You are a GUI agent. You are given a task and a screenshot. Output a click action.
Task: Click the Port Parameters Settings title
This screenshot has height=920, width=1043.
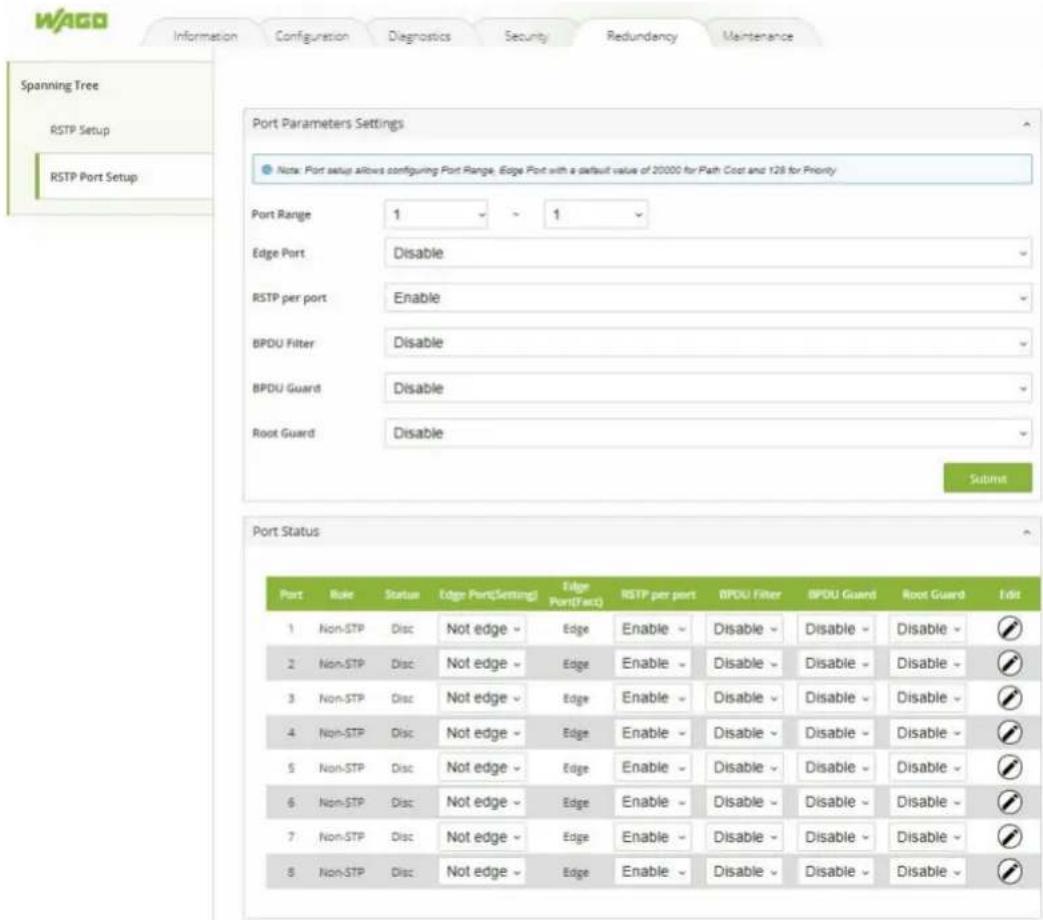328,124
